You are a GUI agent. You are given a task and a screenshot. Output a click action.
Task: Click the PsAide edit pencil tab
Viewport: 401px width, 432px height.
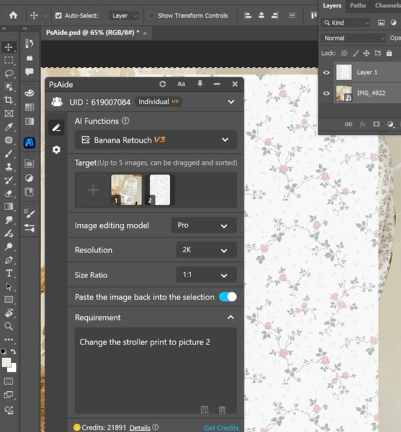click(56, 127)
